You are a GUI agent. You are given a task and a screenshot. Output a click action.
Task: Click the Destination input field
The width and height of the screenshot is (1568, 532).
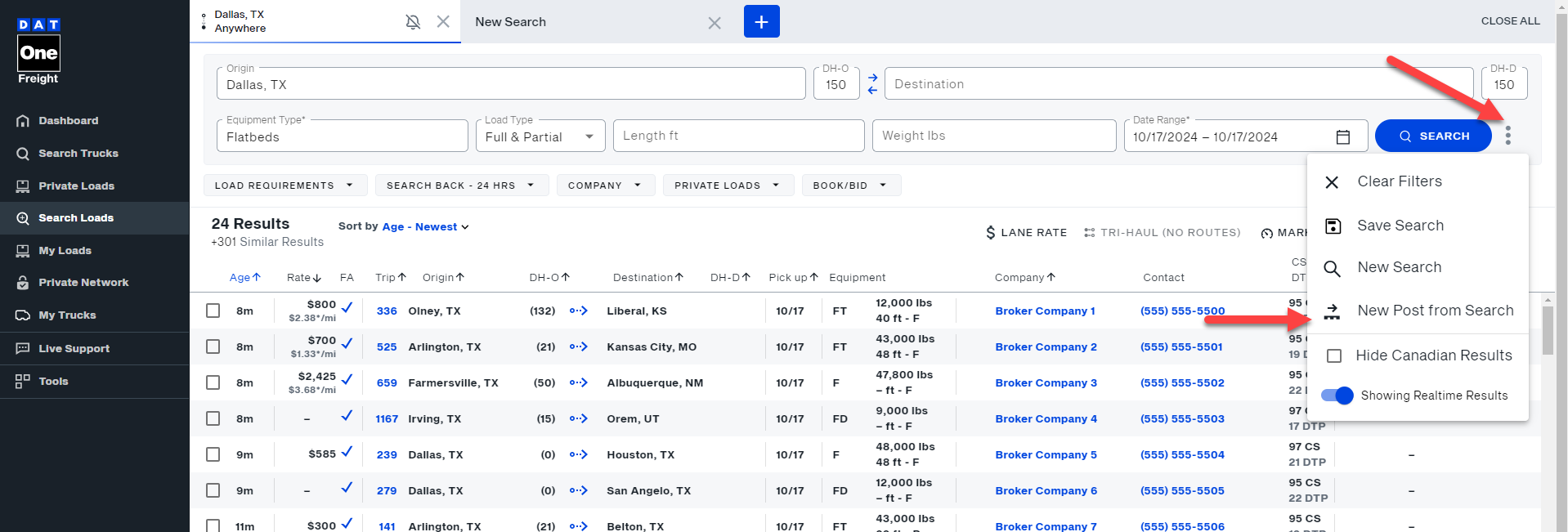(1180, 84)
